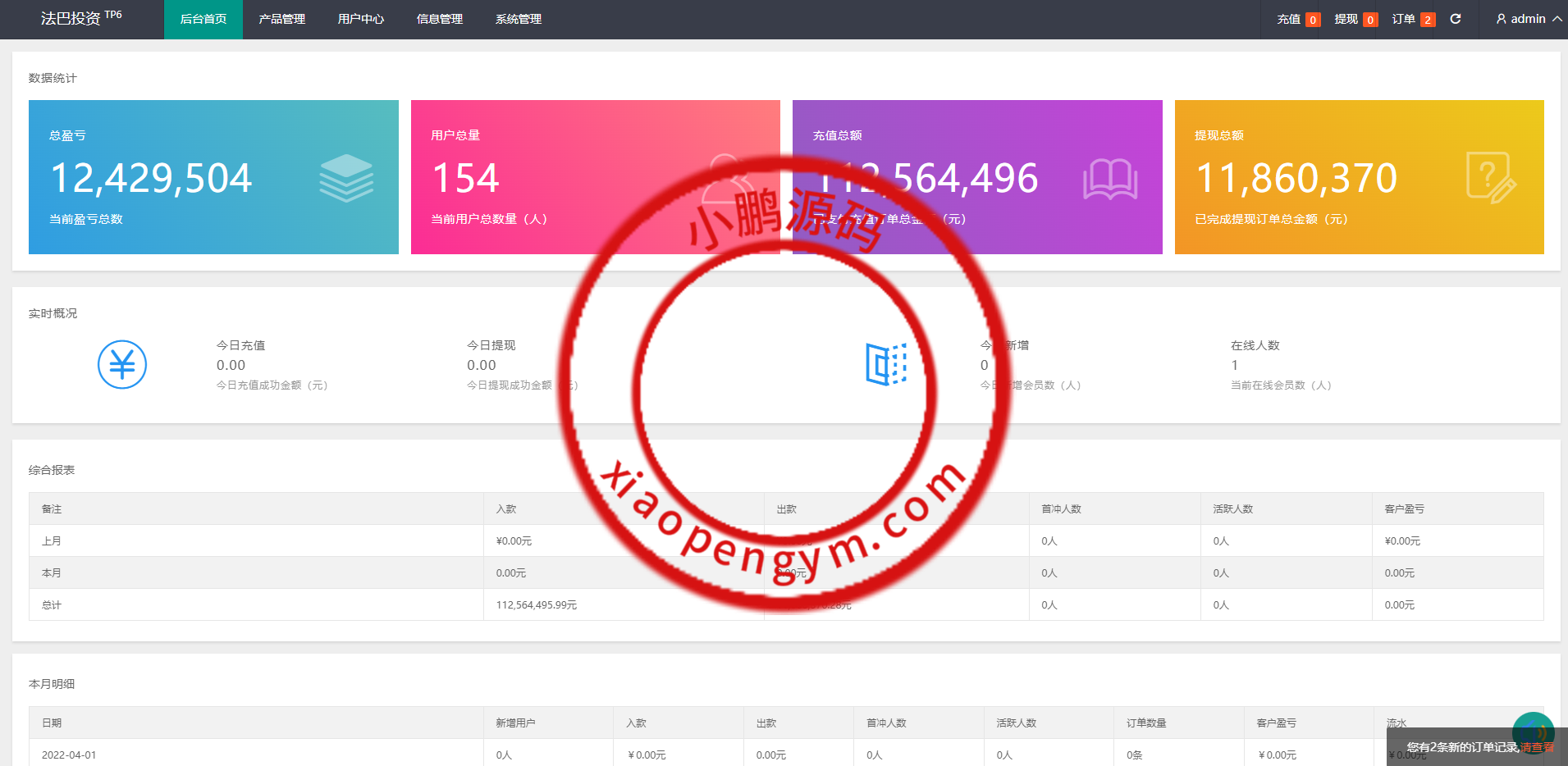Click the 充值 notification badge
This screenshot has width=1568, height=766.
click(1313, 20)
